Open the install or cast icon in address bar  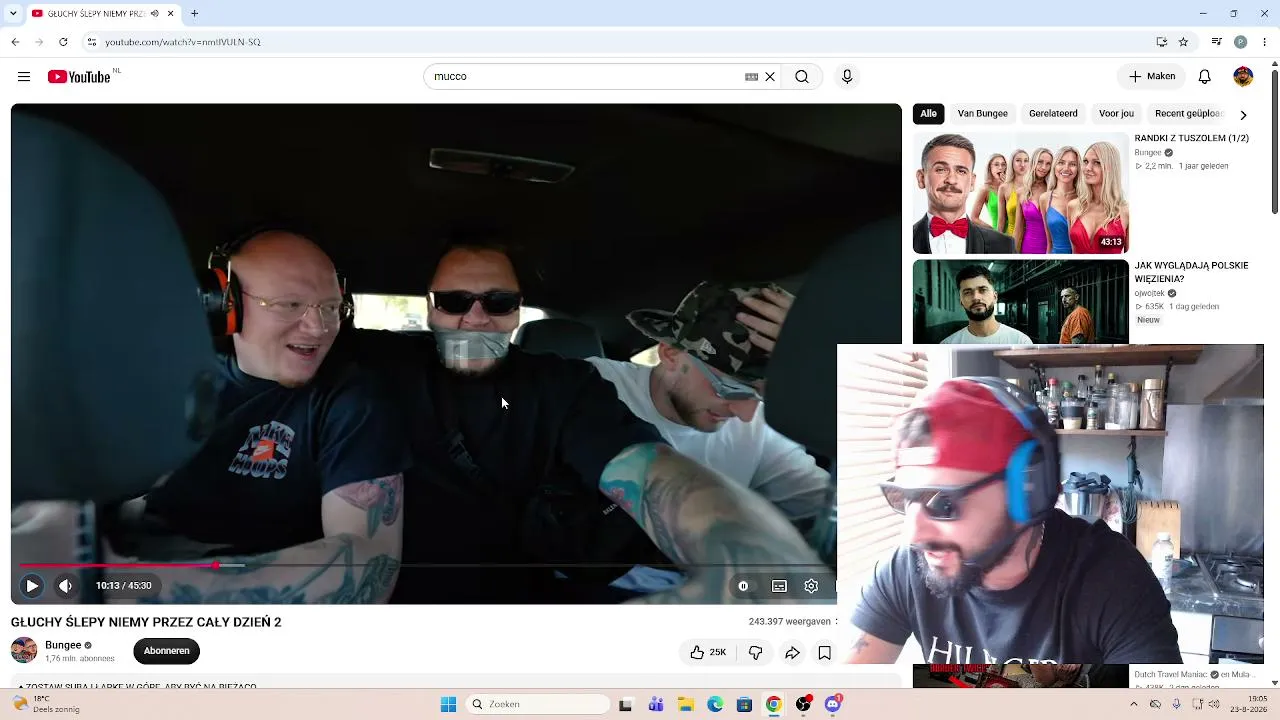click(x=1161, y=42)
